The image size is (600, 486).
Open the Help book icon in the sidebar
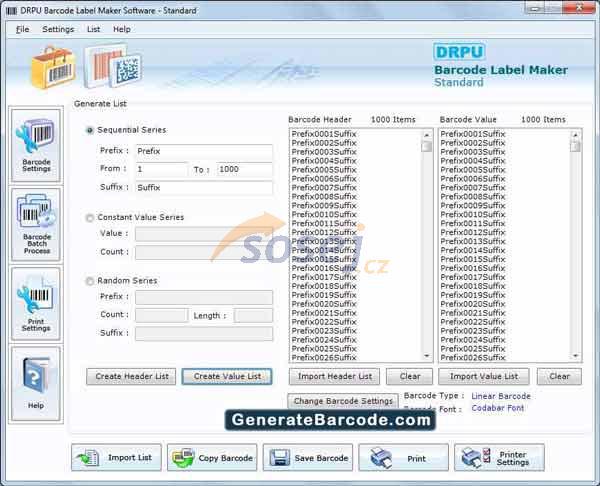pos(36,383)
